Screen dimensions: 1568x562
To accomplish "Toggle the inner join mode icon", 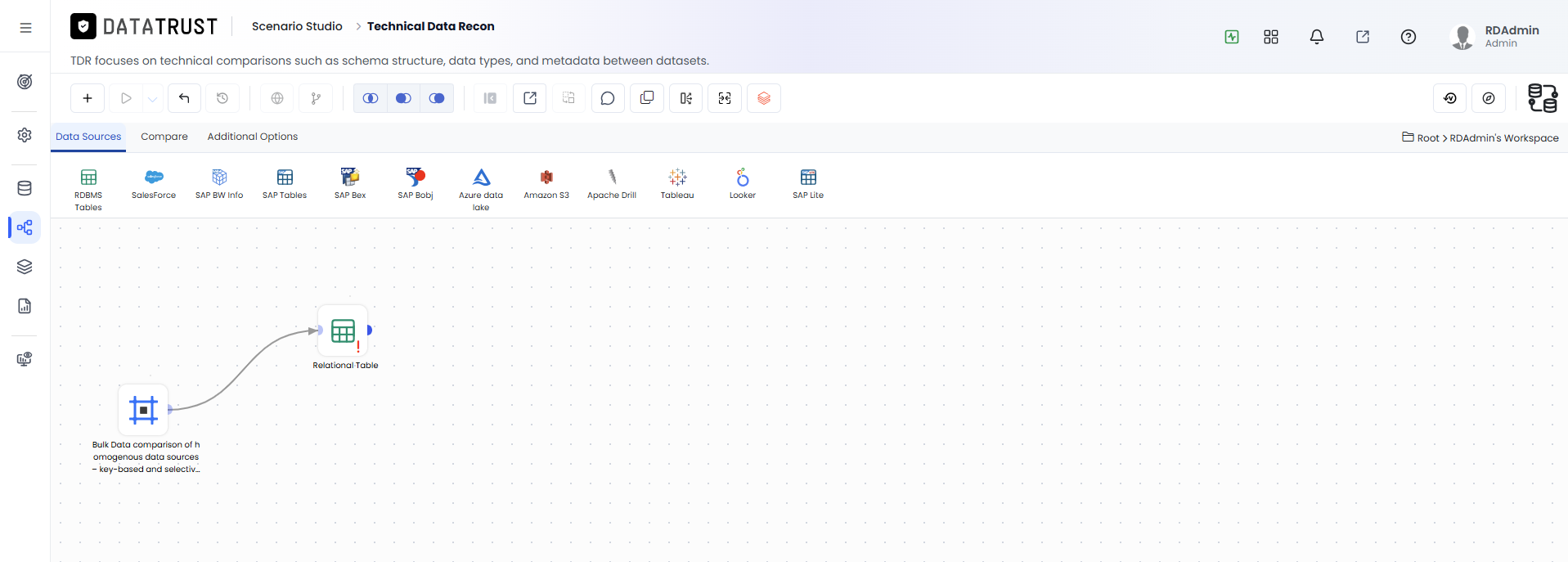I will point(371,98).
